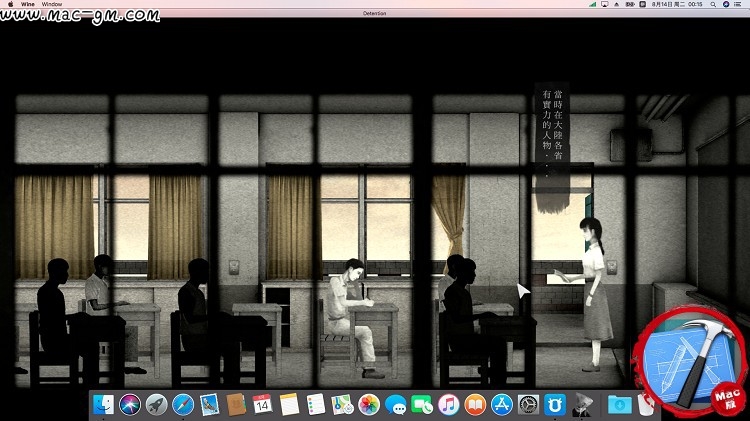This screenshot has width=750, height=421.
Task: Open Safari compass icon in Dock
Action: click(x=183, y=405)
